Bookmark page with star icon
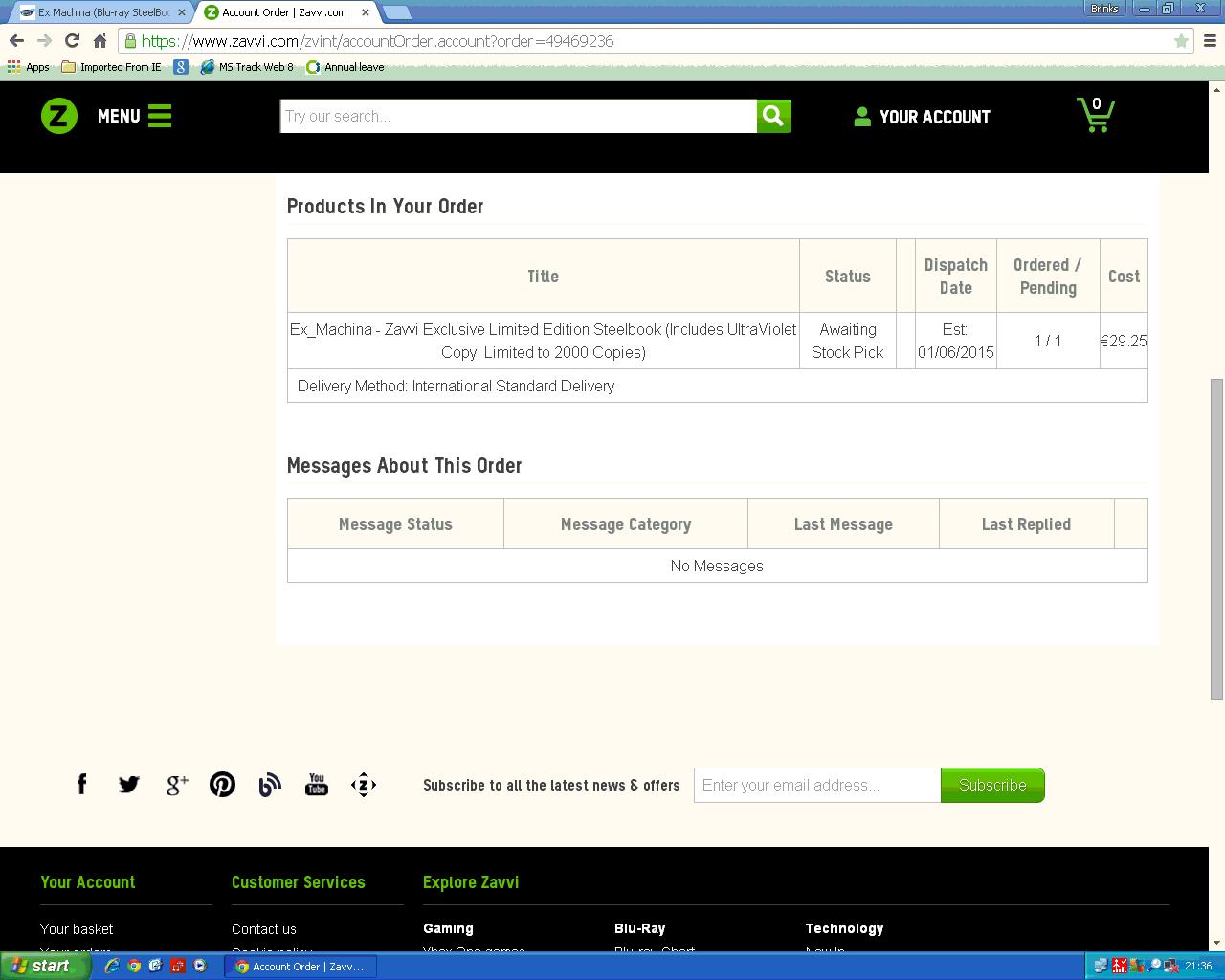This screenshot has width=1225, height=980. coord(1181,41)
